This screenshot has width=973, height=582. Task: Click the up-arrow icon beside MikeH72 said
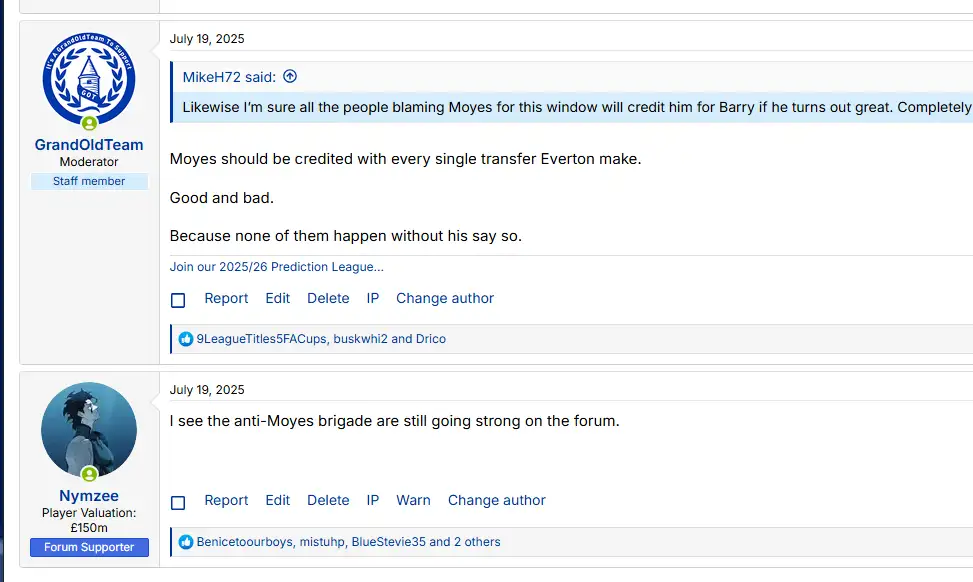coord(290,77)
